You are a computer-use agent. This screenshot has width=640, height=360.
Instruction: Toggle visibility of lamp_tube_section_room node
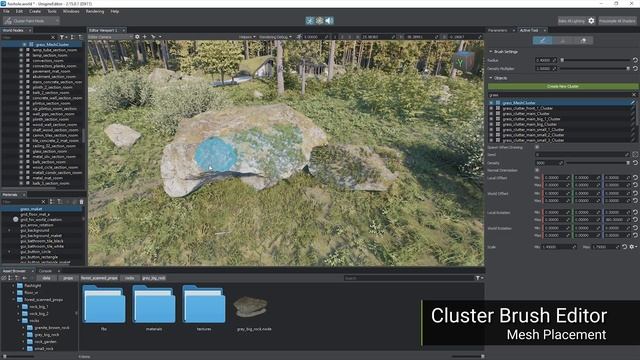click(x=21, y=50)
